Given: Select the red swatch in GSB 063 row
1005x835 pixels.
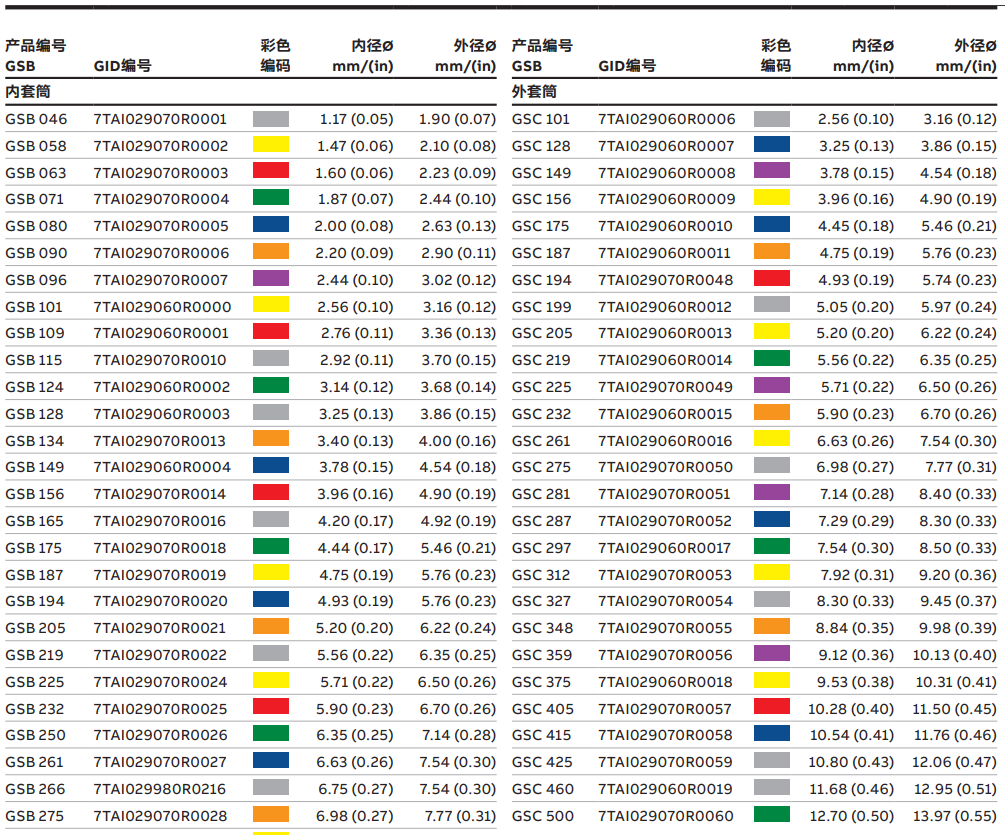Looking at the screenshot, I should (x=271, y=172).
